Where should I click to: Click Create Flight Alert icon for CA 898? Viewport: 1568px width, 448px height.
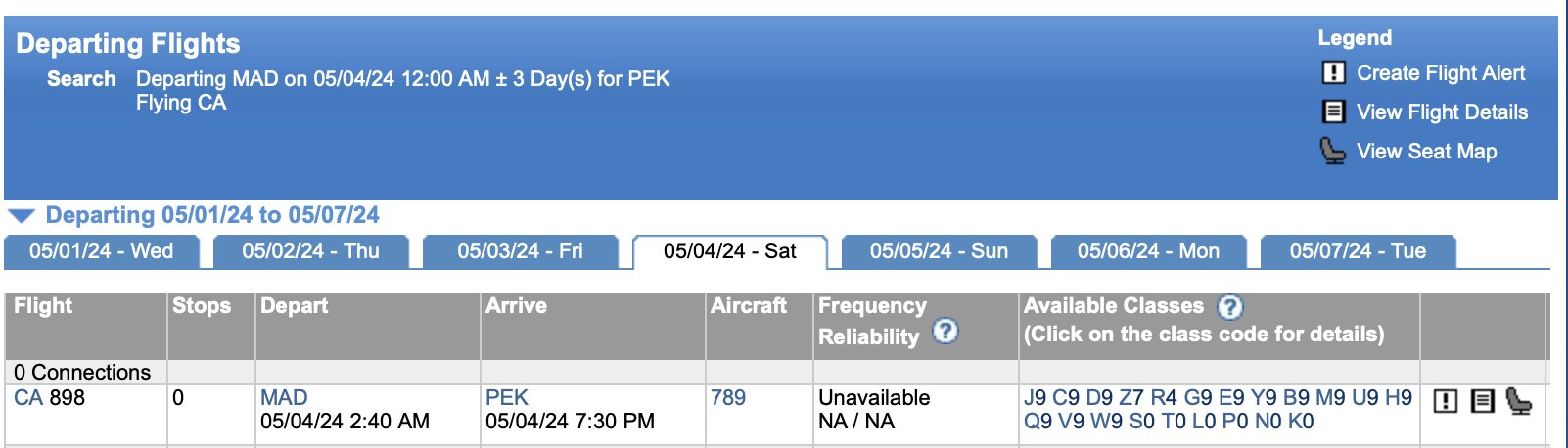(x=1446, y=401)
